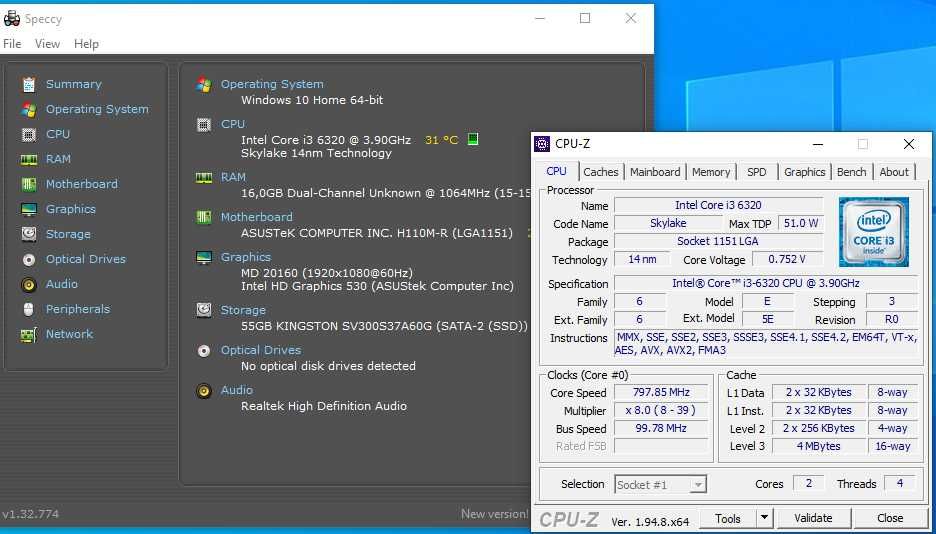The width and height of the screenshot is (936, 534).
Task: Open the Graphics heading link in Speccy summary
Action: [246, 257]
